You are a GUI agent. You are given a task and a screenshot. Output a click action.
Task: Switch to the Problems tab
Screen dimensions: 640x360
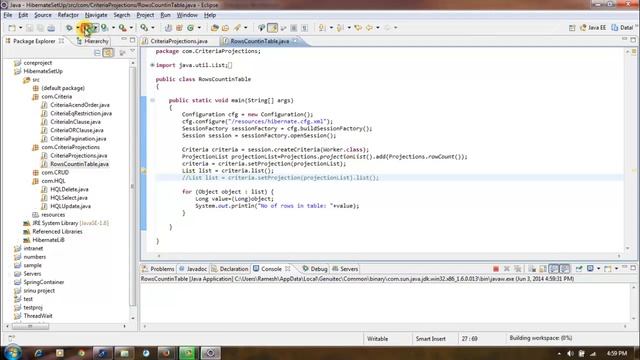coord(158,269)
